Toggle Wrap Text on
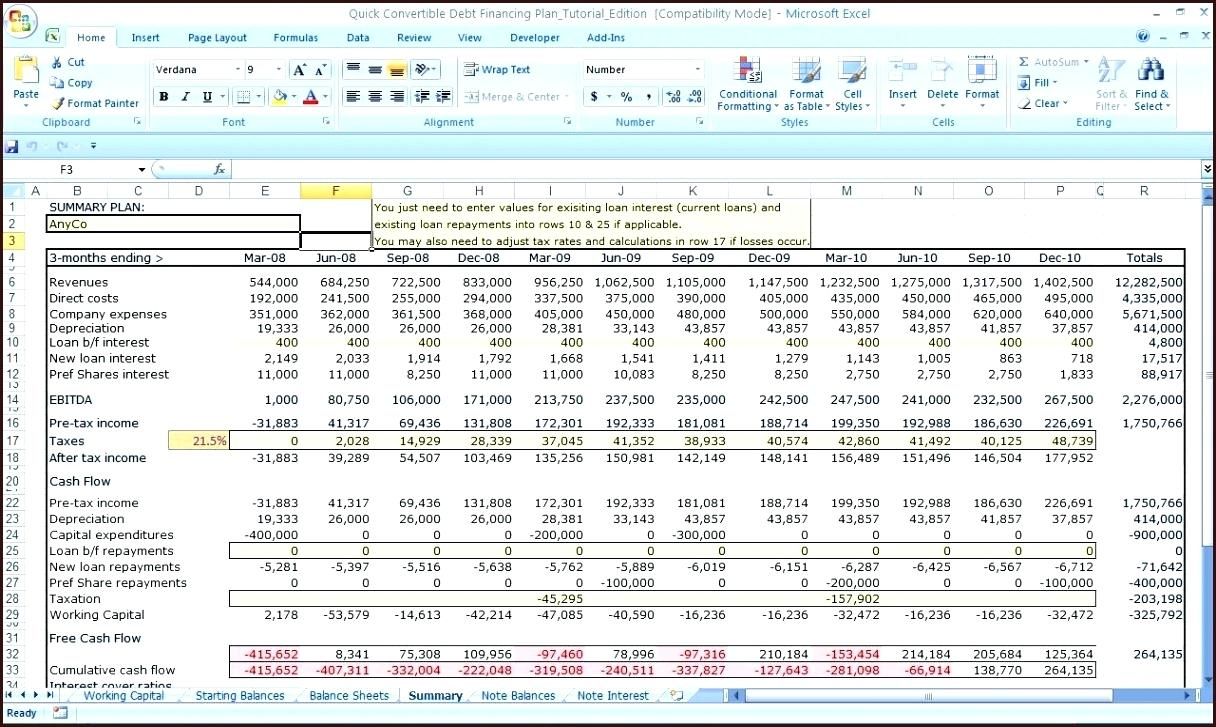1216x727 pixels. pyautogui.click(x=497, y=70)
